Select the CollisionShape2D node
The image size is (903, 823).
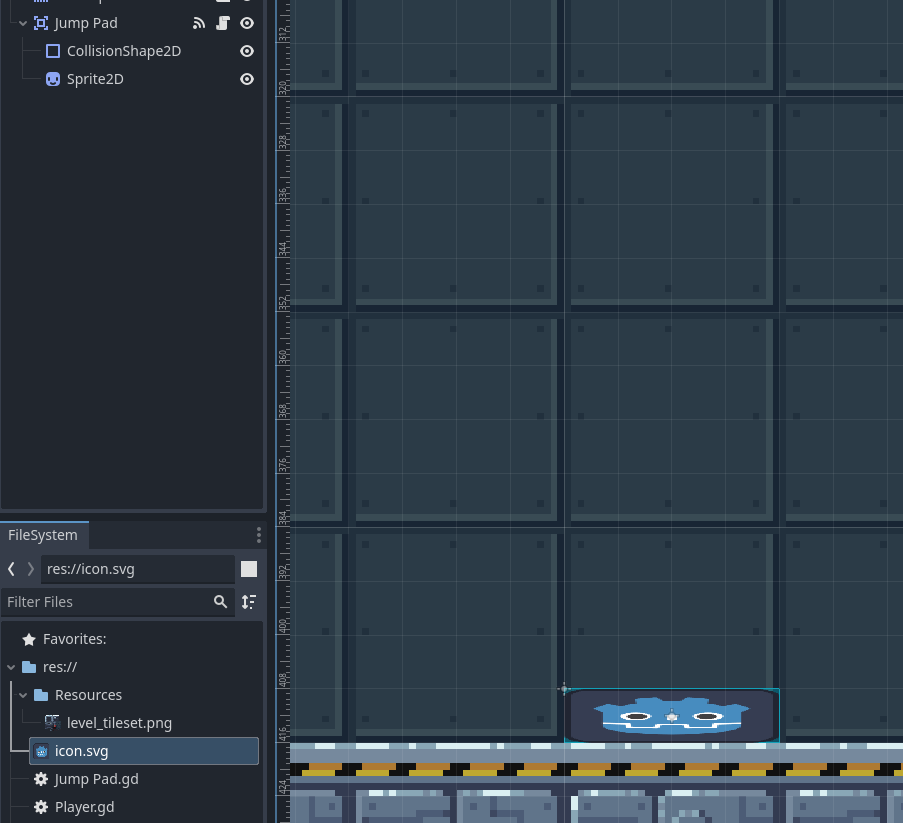(x=124, y=51)
